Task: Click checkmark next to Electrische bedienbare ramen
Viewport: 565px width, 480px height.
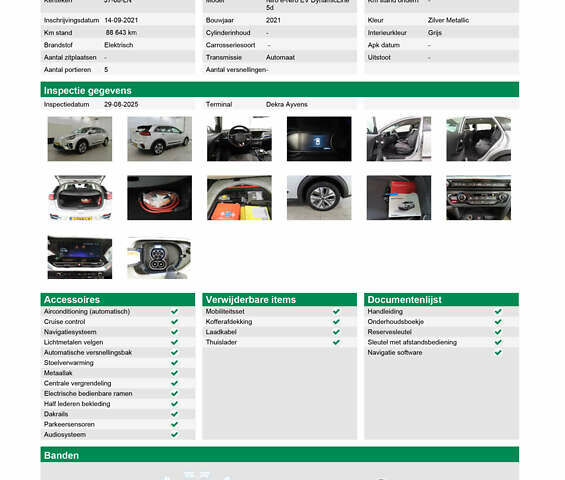Action: 174,394
